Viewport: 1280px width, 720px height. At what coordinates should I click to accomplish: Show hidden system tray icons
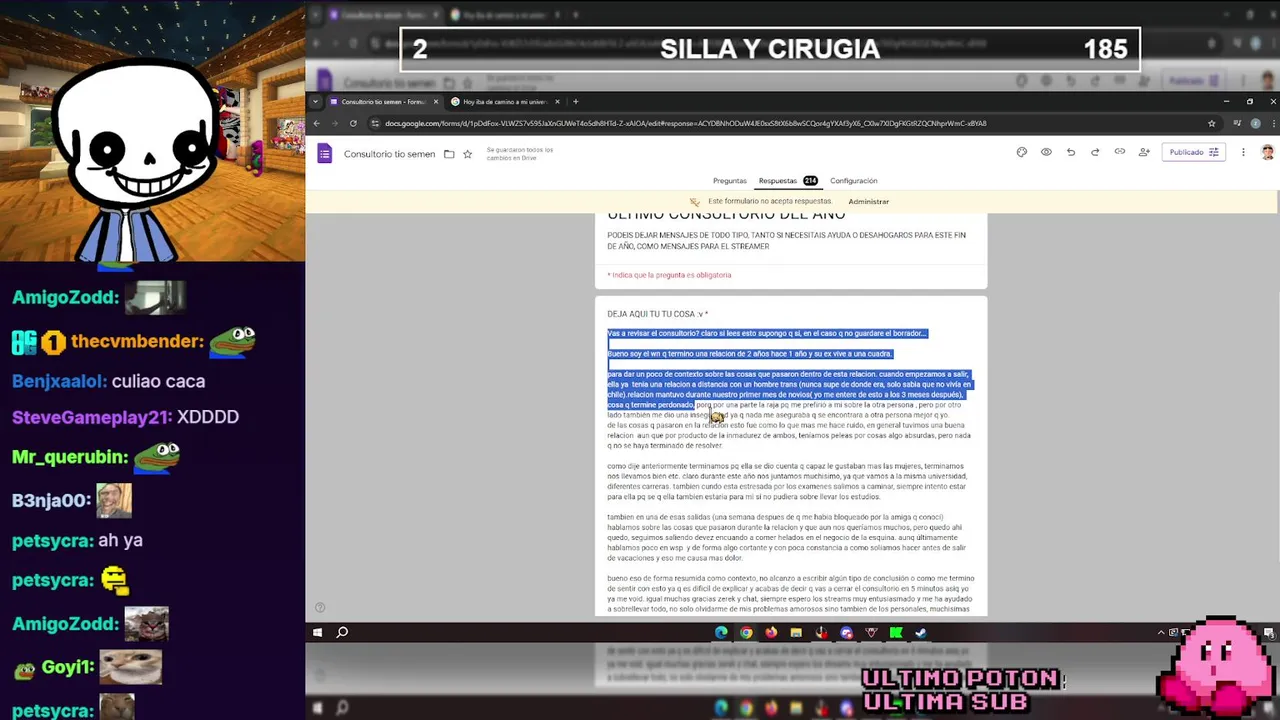click(1161, 632)
